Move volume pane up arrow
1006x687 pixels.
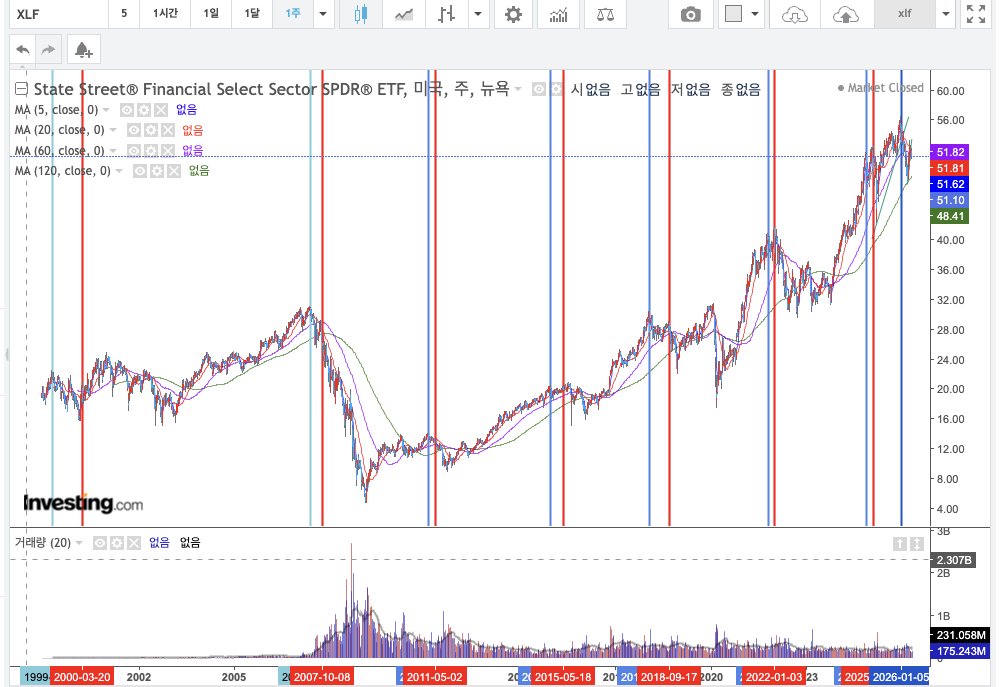[899, 544]
